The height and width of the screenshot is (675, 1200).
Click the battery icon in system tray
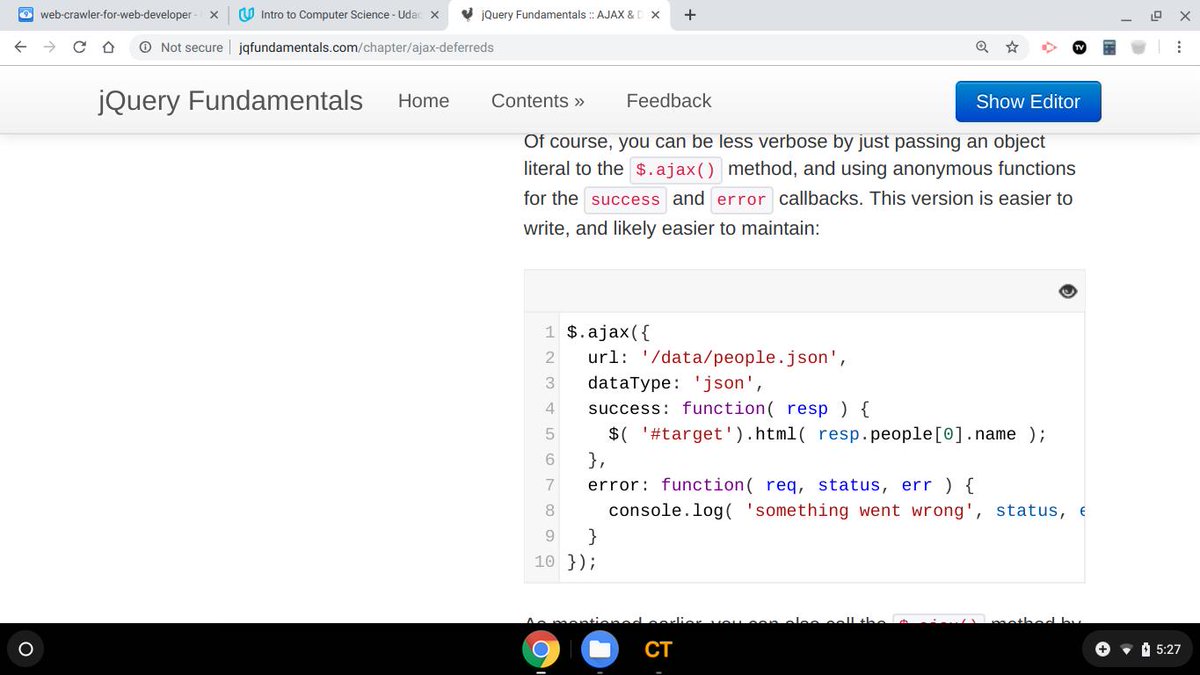coord(1145,650)
